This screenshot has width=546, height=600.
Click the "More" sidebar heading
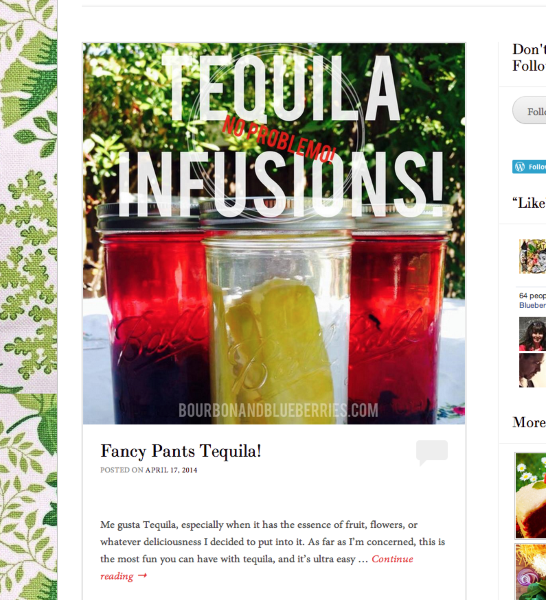[529, 422]
